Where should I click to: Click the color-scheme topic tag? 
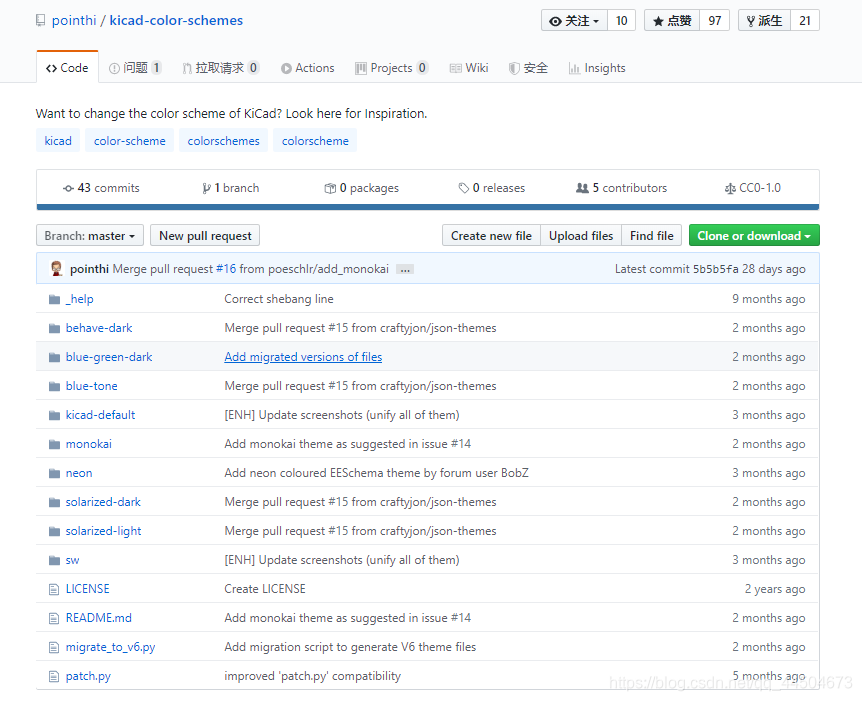coord(129,141)
